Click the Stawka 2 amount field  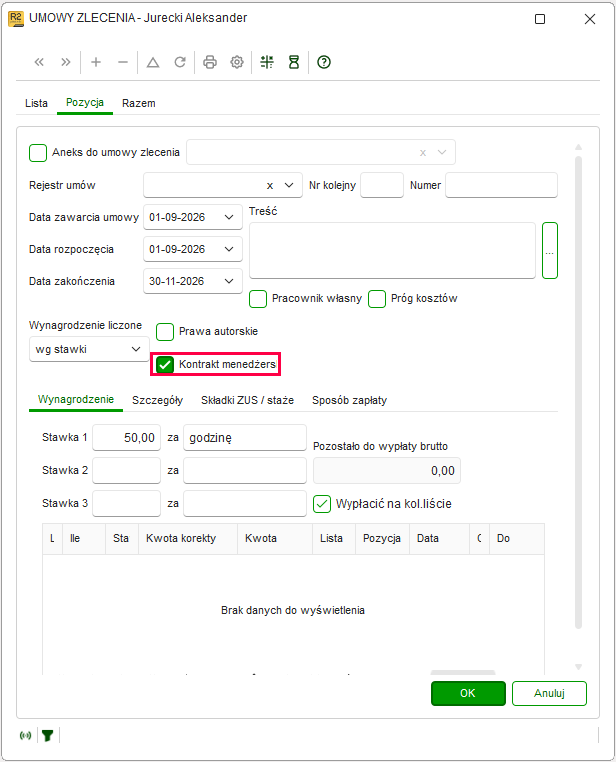[126, 471]
